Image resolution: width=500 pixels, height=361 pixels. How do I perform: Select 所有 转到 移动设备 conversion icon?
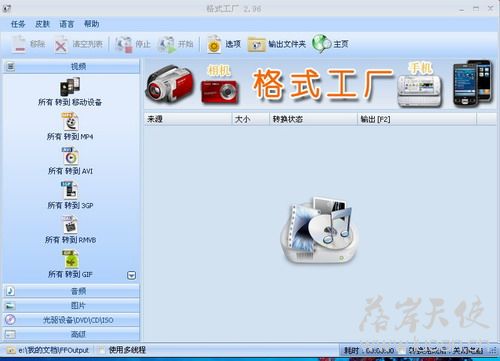coord(70,87)
